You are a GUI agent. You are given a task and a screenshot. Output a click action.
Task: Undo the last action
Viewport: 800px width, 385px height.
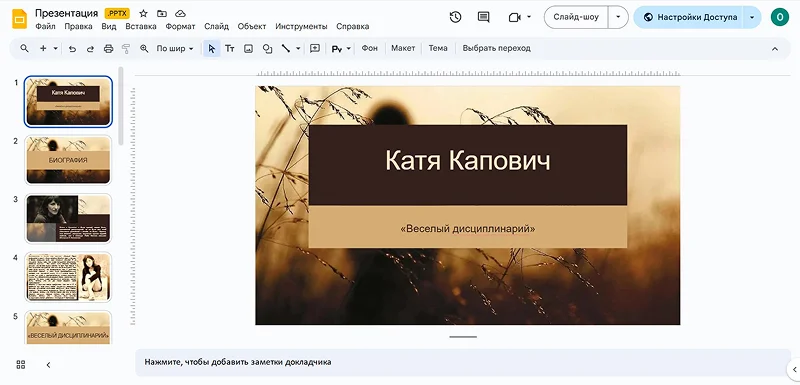click(72, 48)
